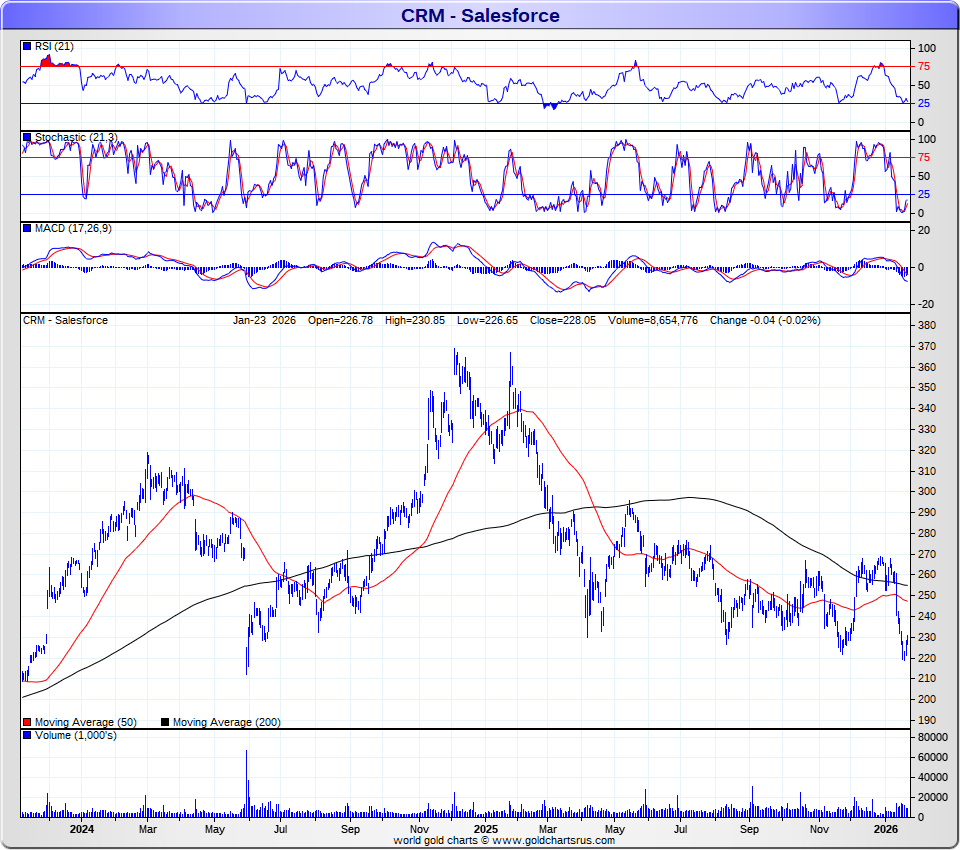Screen dimensions: 960x850
Task: Click the price panel CRM - Salesforce label
Action: (65, 320)
